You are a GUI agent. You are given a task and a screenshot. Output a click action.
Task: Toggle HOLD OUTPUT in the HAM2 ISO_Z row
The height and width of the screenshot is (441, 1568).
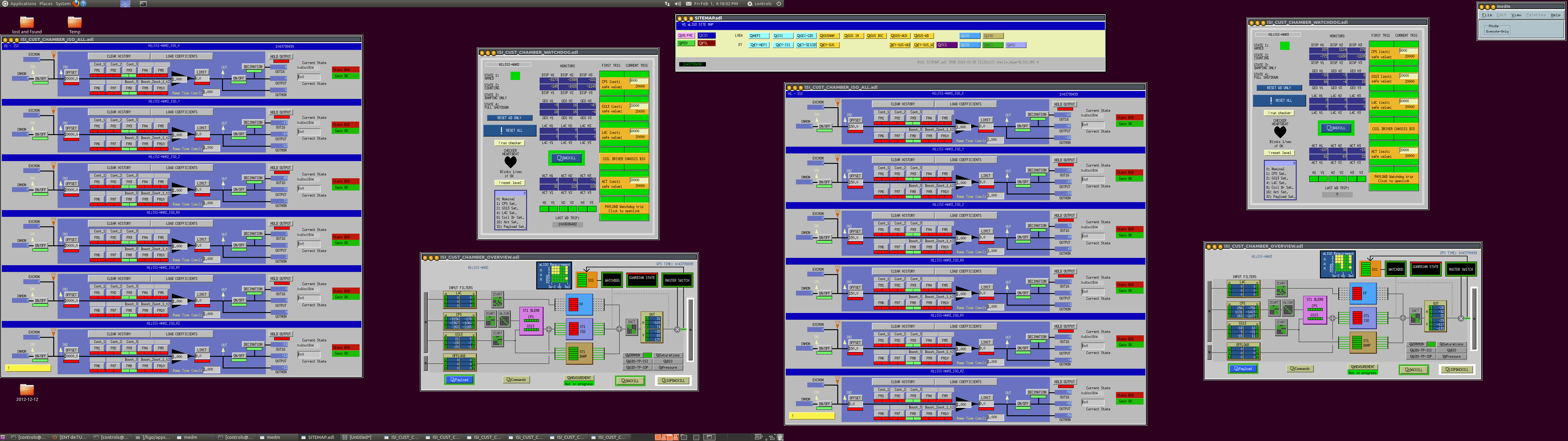[x=281, y=168]
